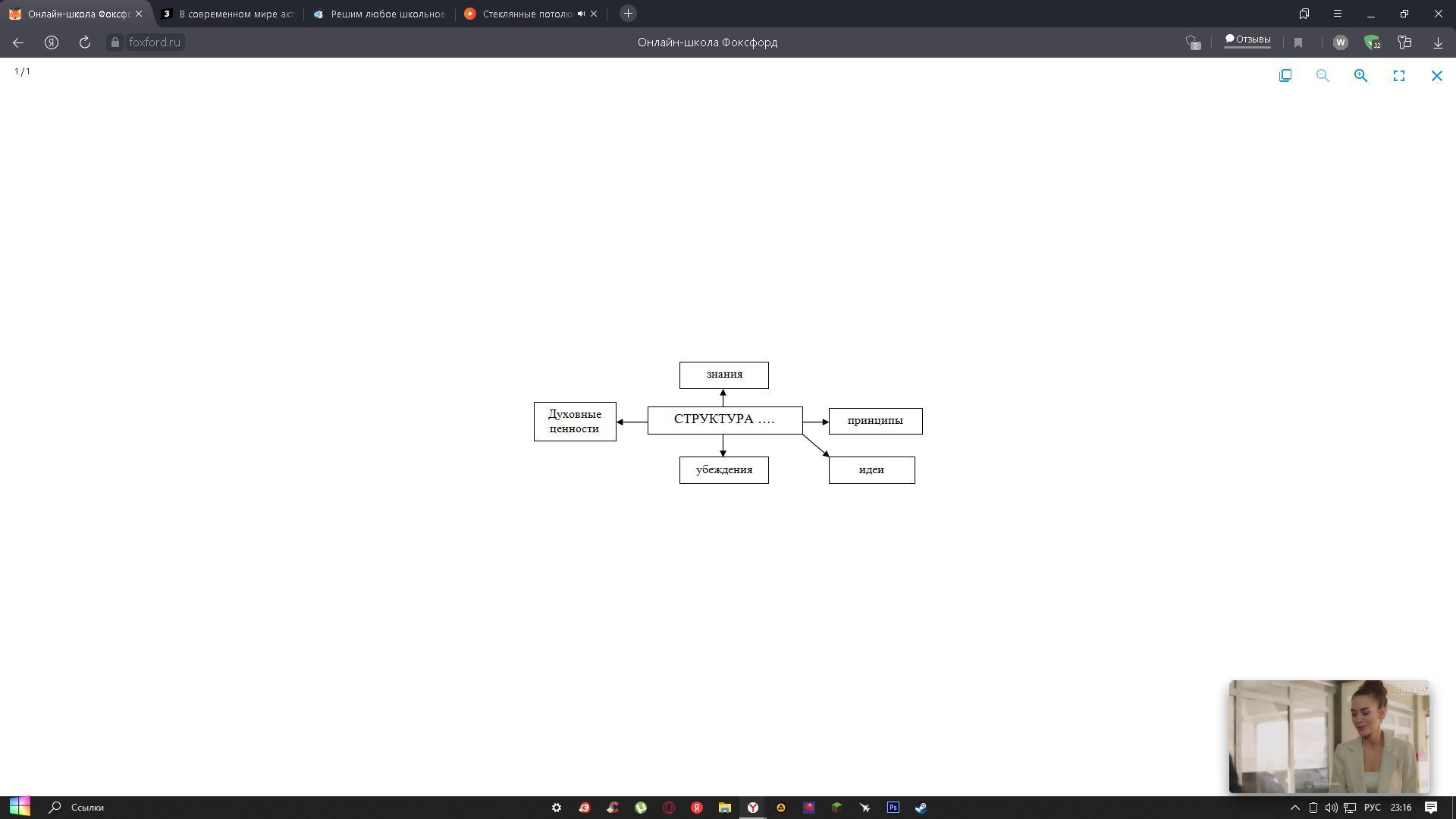Click the taskbar search field 'Ссылки'
Image resolution: width=1456 pixels, height=819 pixels.
click(x=87, y=808)
